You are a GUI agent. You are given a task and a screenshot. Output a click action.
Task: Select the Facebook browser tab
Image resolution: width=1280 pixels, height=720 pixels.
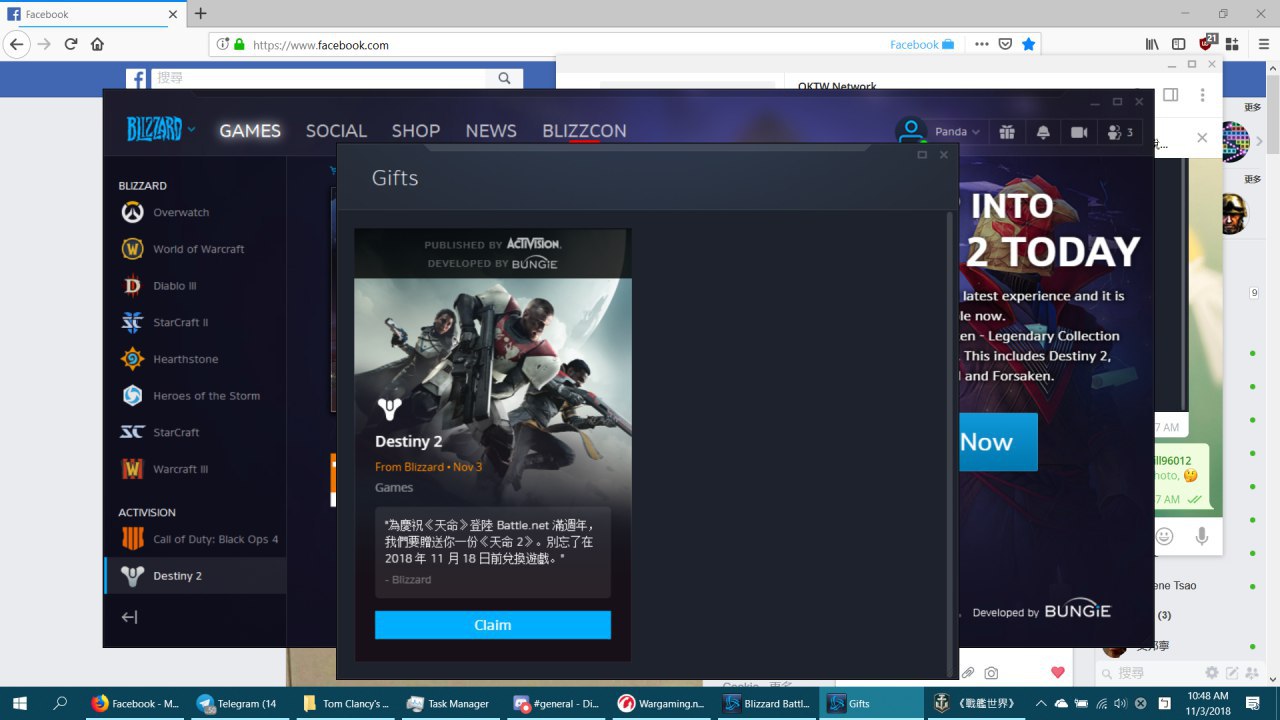click(92, 14)
